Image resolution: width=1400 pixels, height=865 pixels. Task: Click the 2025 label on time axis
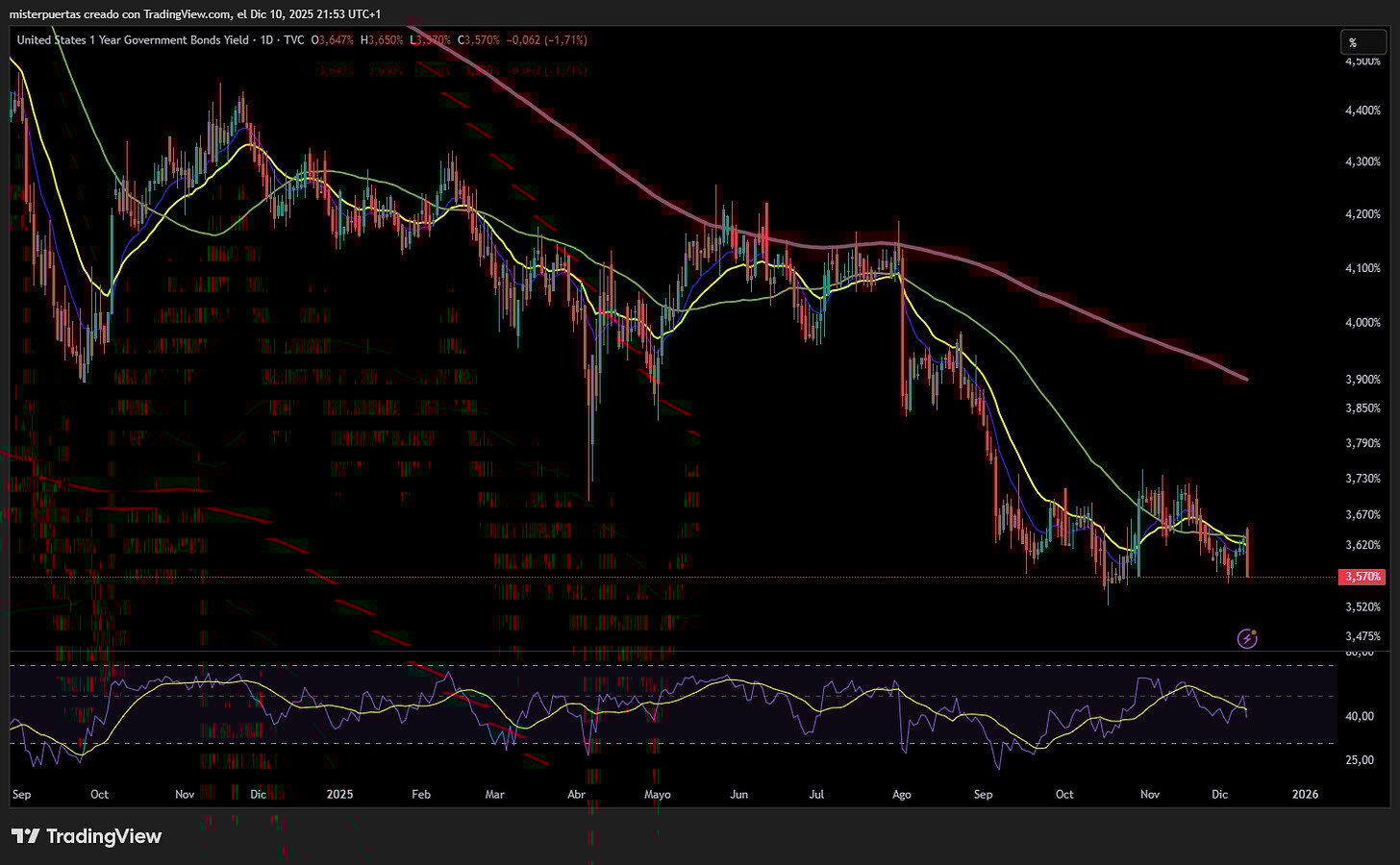tap(339, 795)
